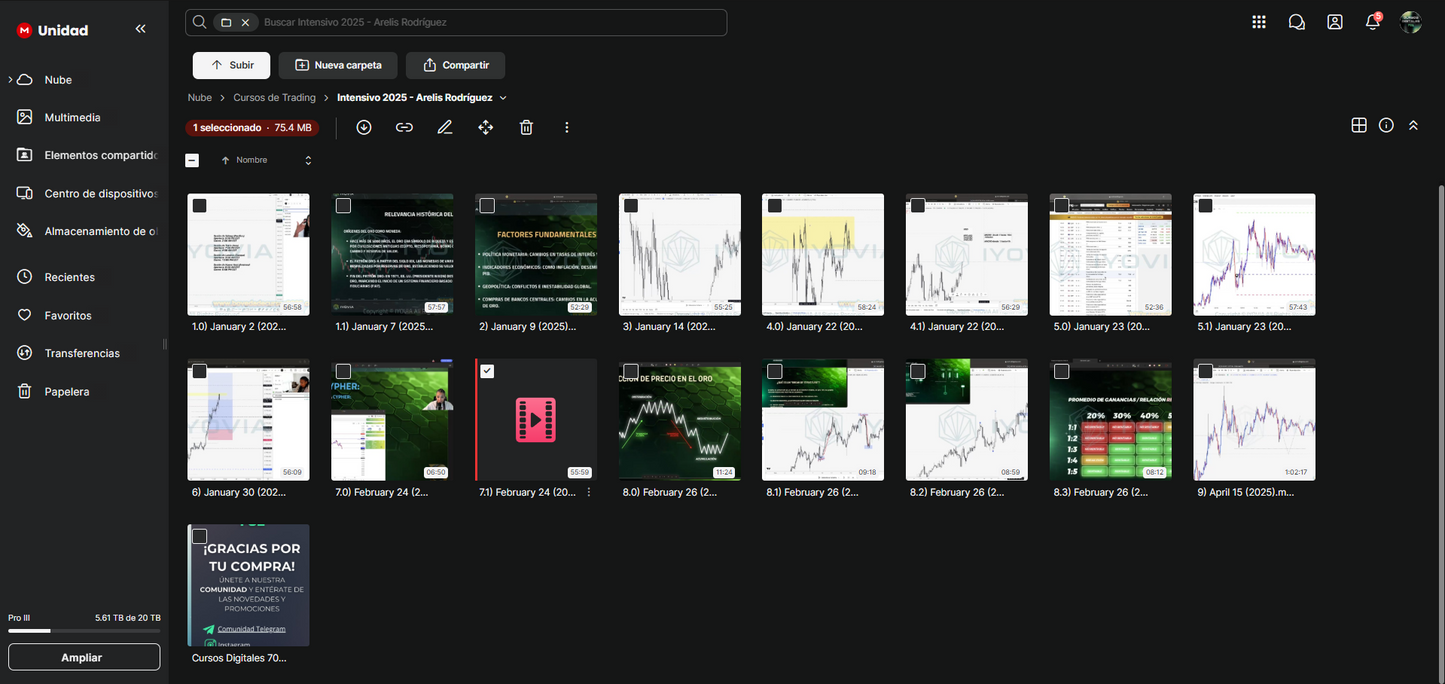Open the notifications bell
This screenshot has height=684, width=1445.
[x=1373, y=22]
